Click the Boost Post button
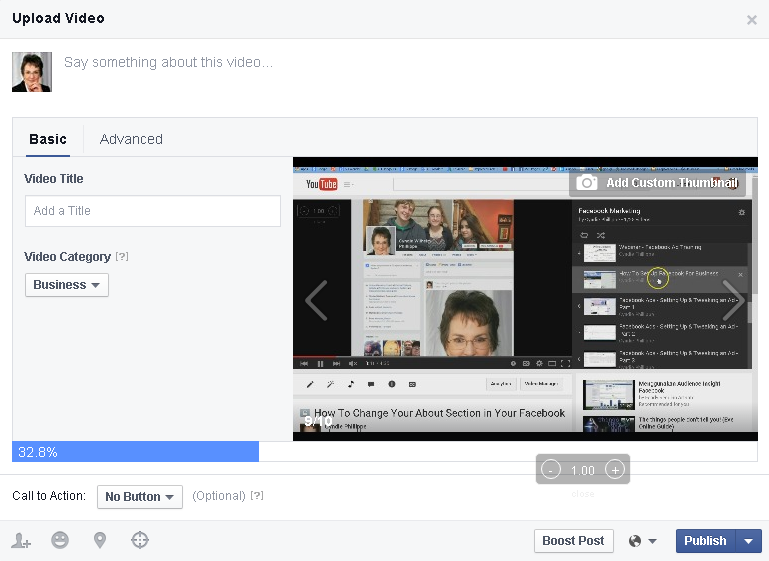 [573, 541]
